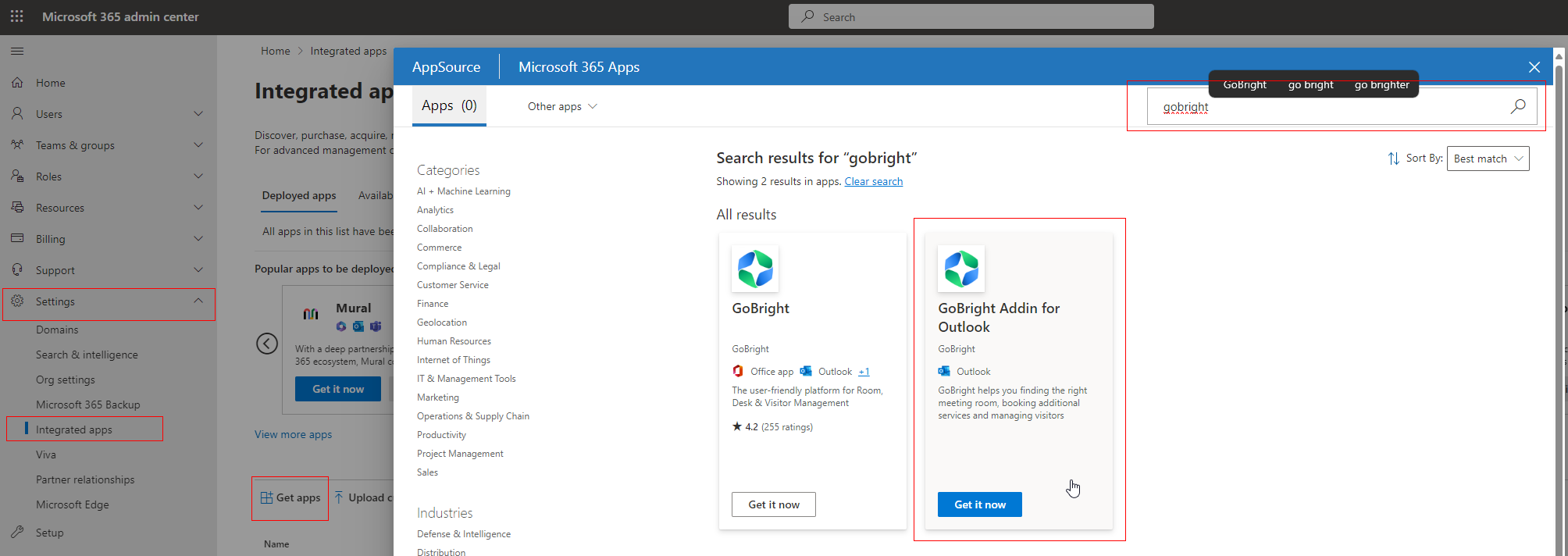Click the Resources icon in sidebar
Screen dimensions: 1568x556
[17, 207]
